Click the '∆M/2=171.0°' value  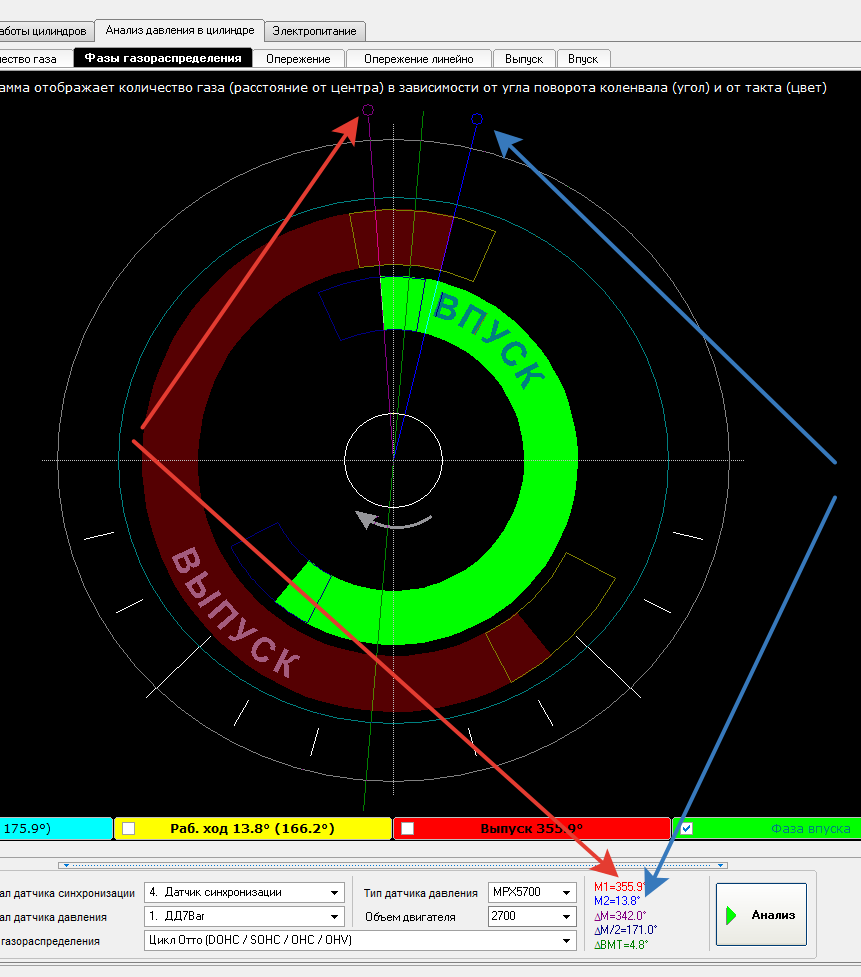tap(626, 930)
